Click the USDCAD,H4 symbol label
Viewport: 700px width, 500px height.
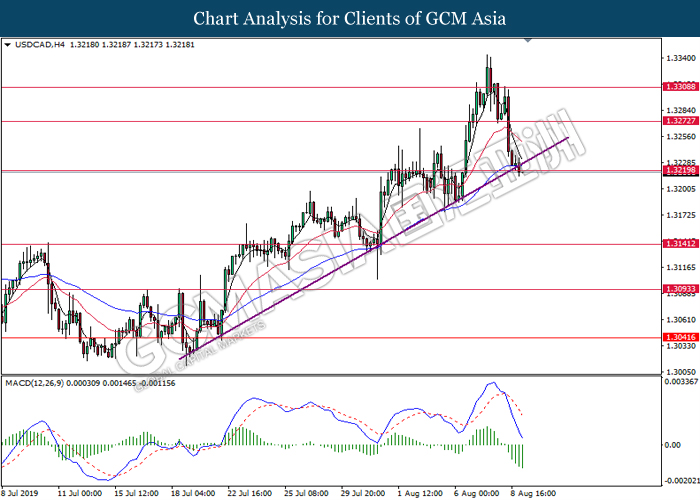(36, 45)
